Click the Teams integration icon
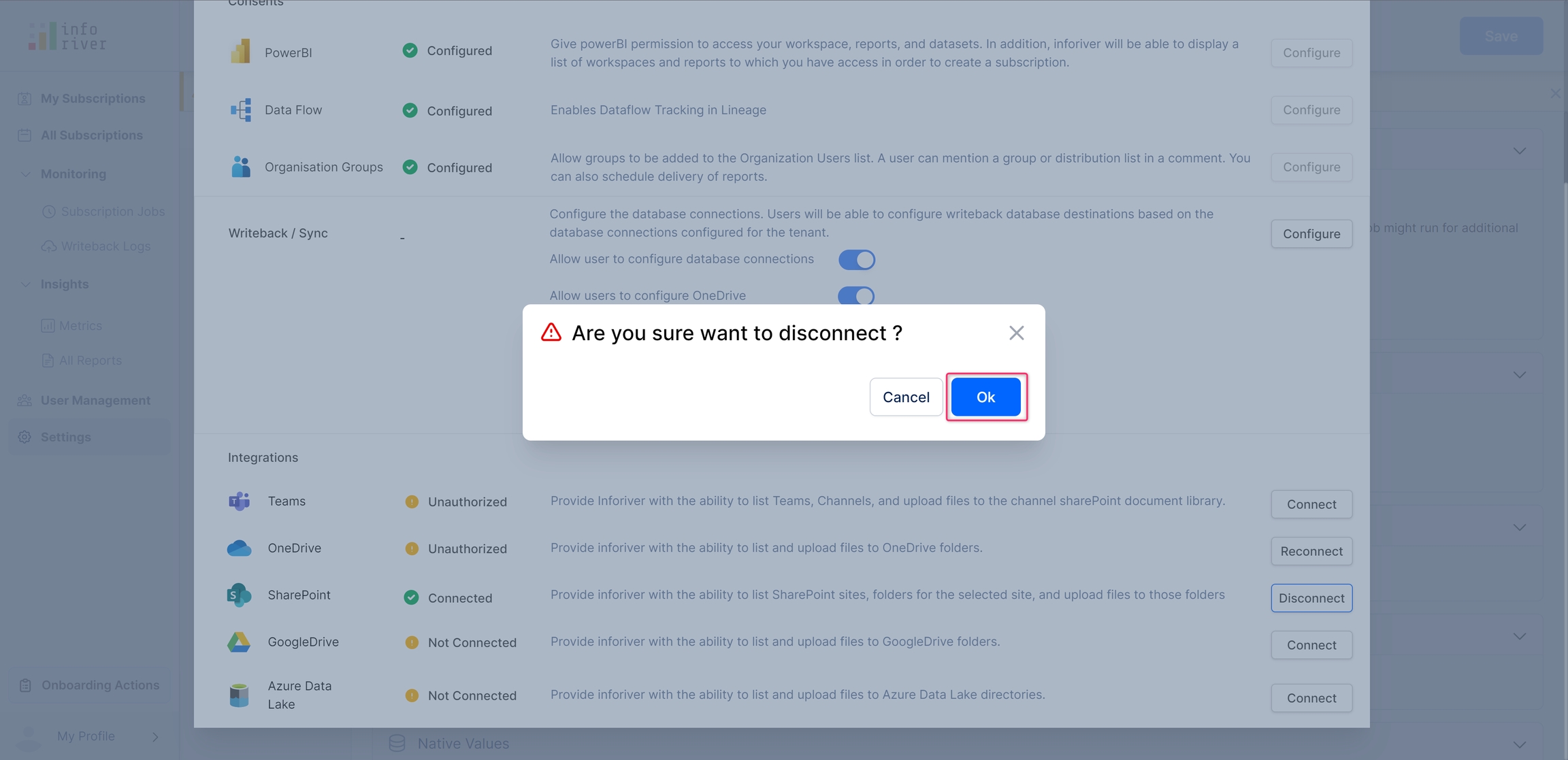 (239, 501)
